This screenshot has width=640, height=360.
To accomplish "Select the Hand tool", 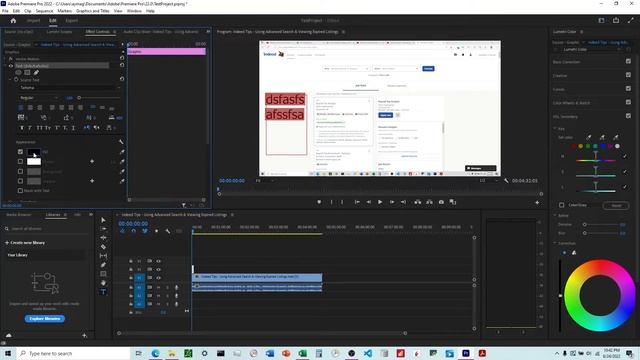I will click(103, 282).
